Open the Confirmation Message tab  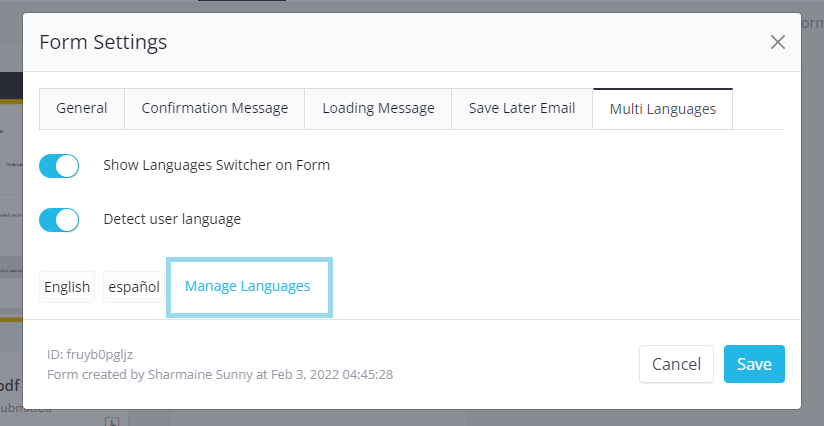pos(214,108)
